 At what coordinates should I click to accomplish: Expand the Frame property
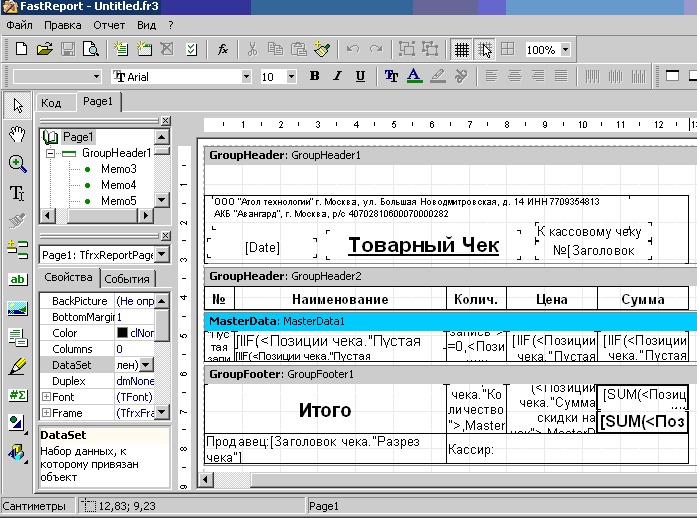[x=46, y=413]
